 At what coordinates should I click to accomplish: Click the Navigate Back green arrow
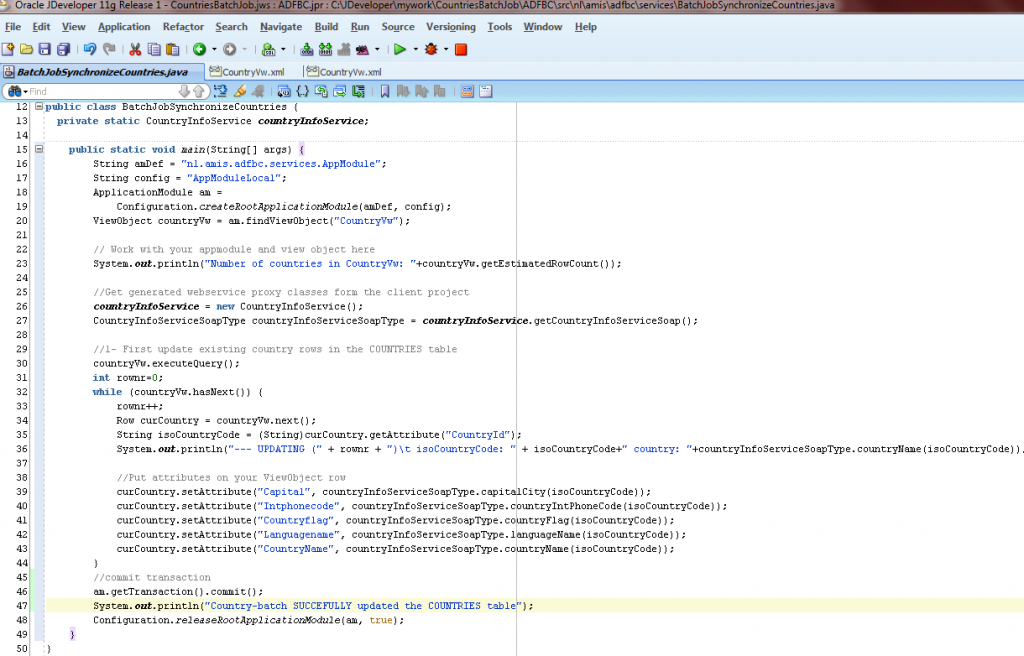tap(199, 49)
